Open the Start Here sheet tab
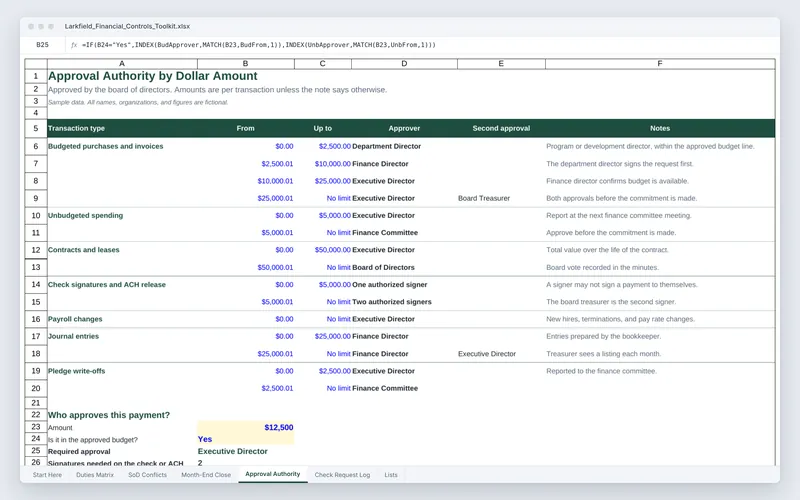Screen dimensions: 800x500 tap(47, 474)
